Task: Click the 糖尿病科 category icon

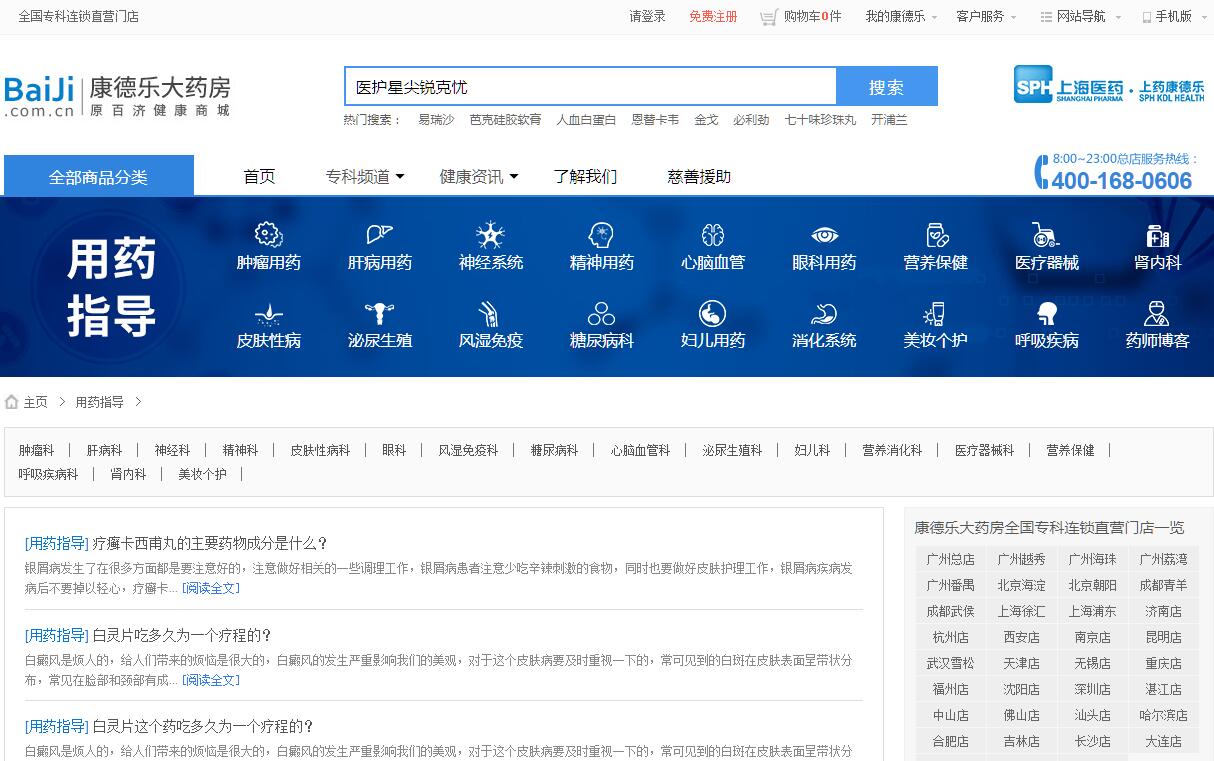Action: pos(601,314)
